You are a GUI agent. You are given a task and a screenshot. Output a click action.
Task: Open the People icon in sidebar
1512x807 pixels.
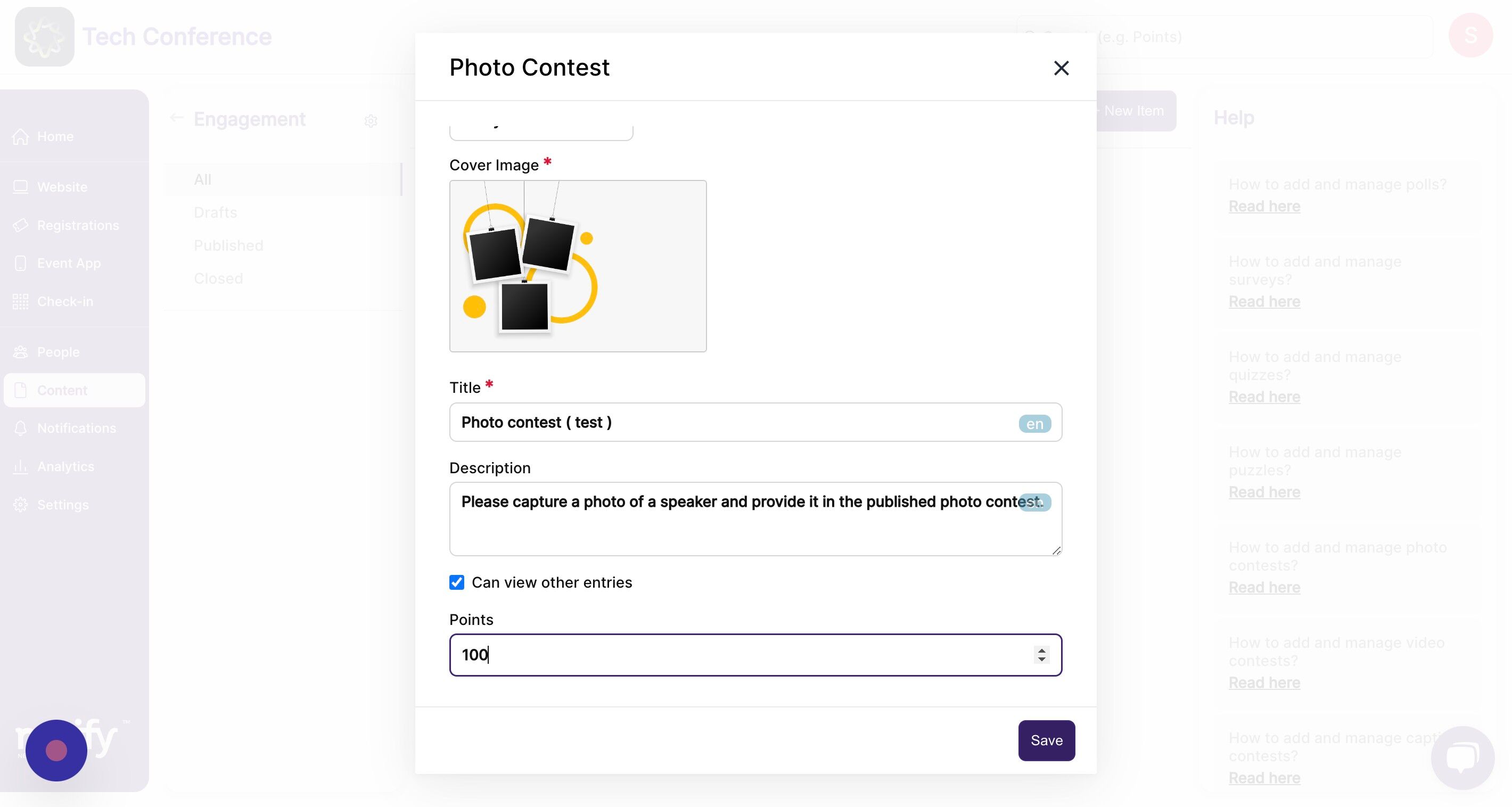21,351
